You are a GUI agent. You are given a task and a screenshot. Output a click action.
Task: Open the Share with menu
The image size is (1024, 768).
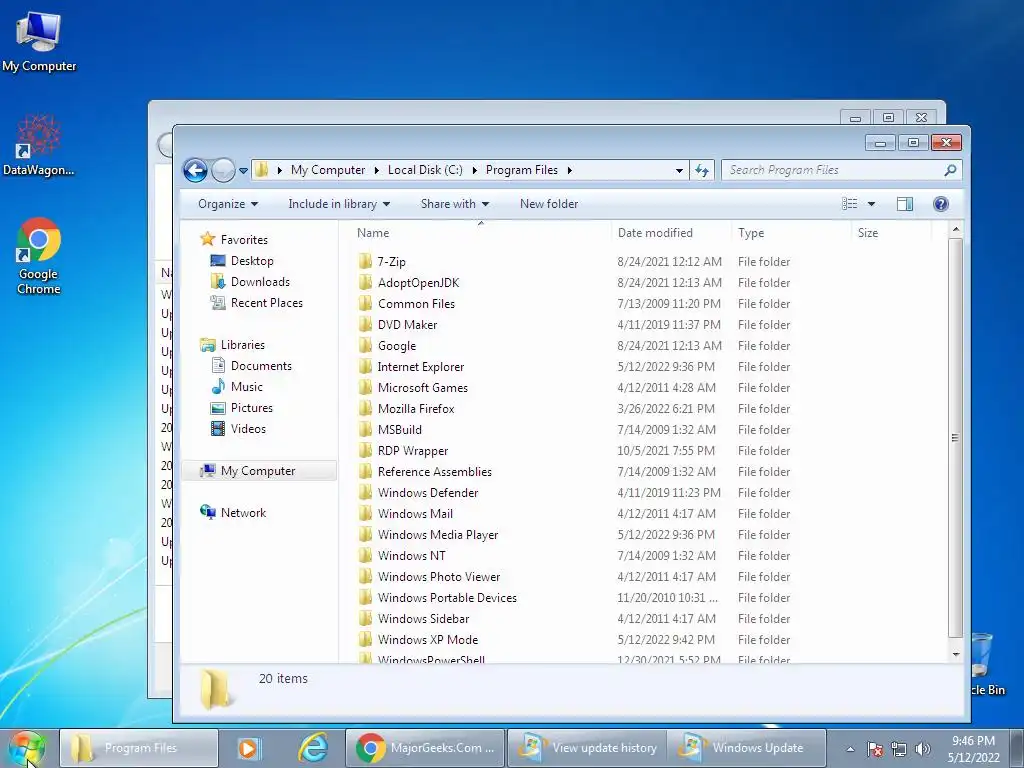click(455, 204)
